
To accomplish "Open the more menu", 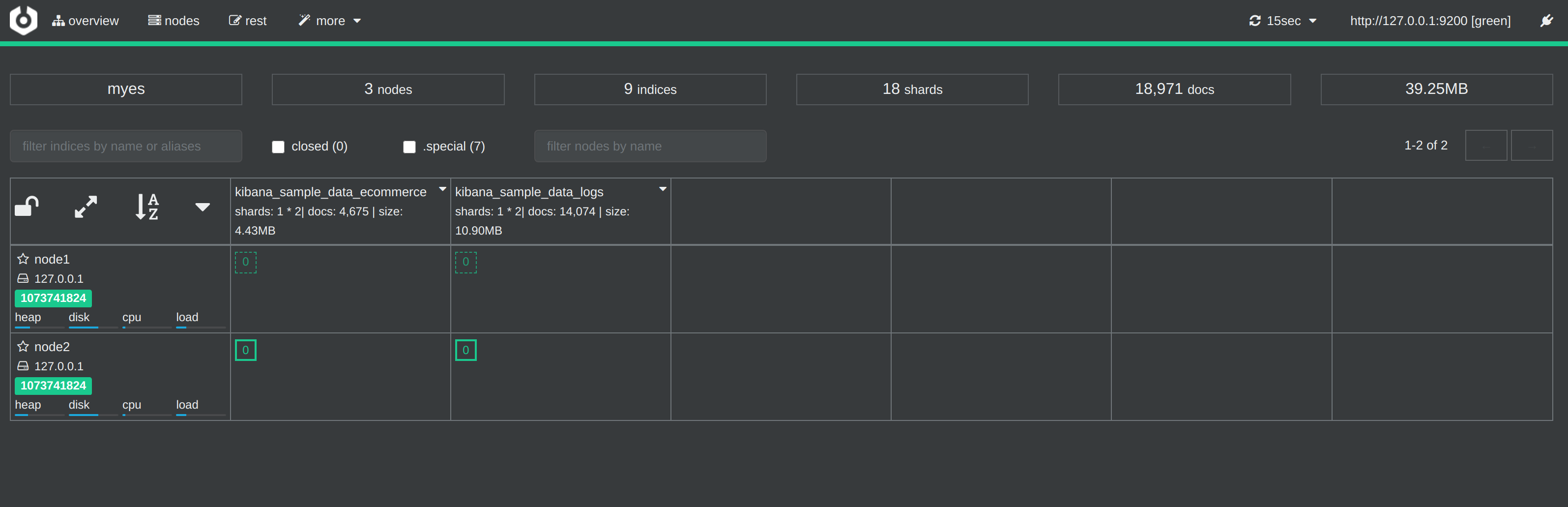I will coord(330,21).
